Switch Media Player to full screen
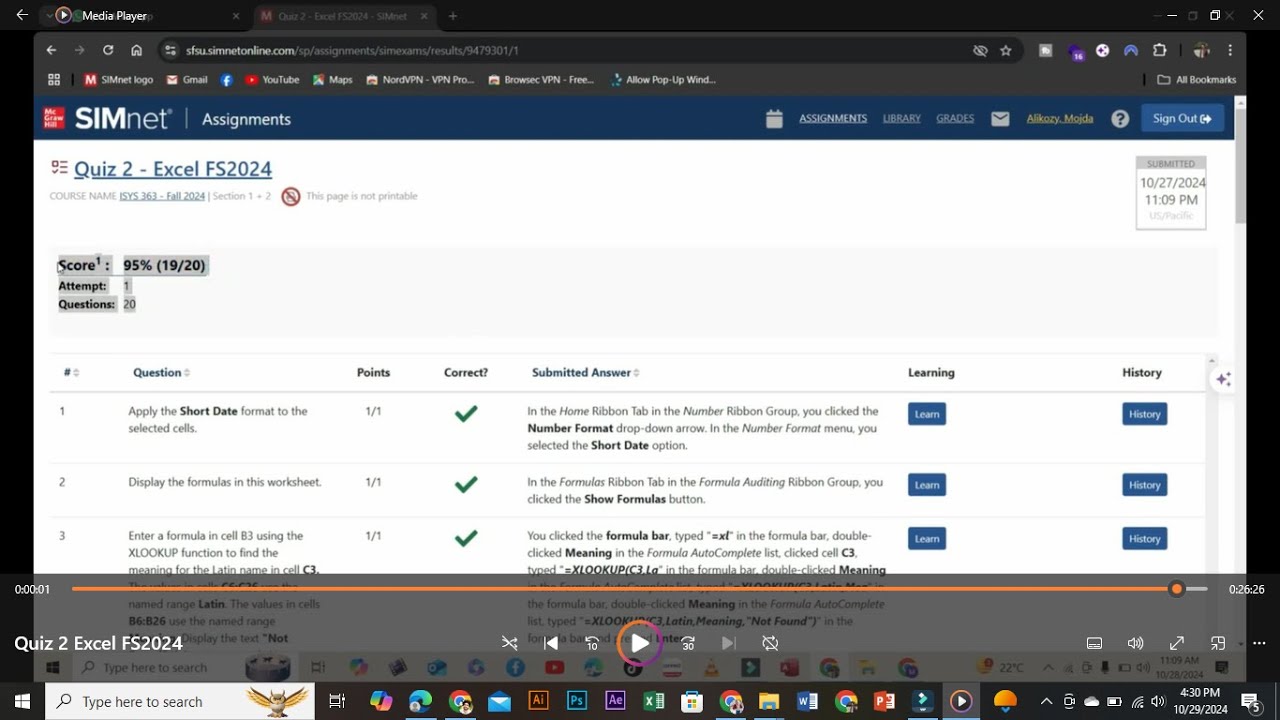The height and width of the screenshot is (720, 1280). pyautogui.click(x=1177, y=643)
